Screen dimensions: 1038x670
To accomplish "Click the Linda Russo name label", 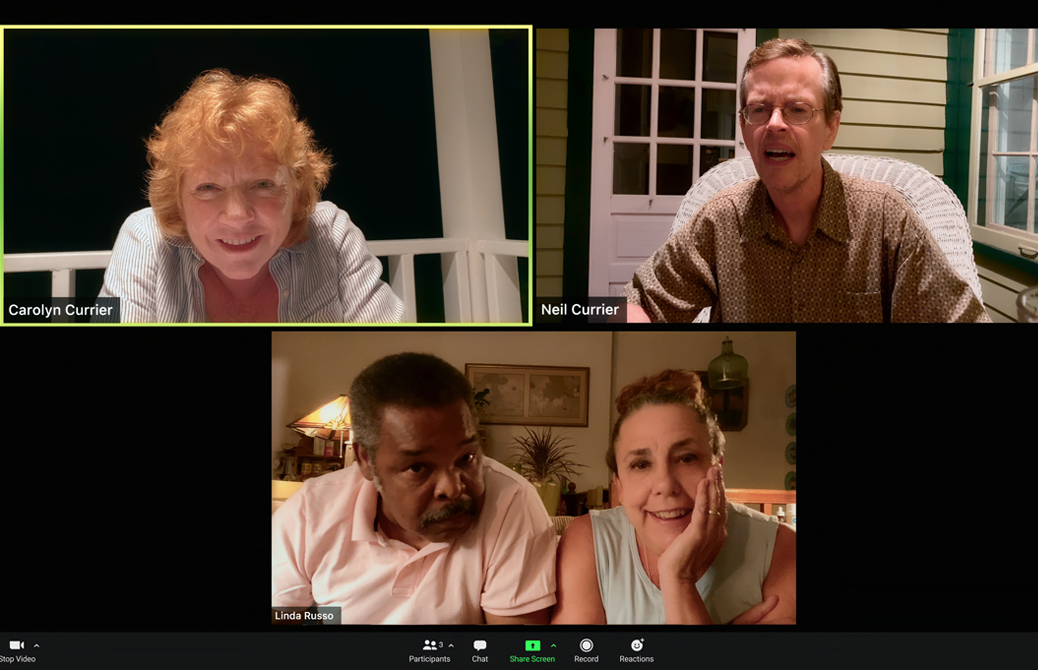I will (306, 616).
